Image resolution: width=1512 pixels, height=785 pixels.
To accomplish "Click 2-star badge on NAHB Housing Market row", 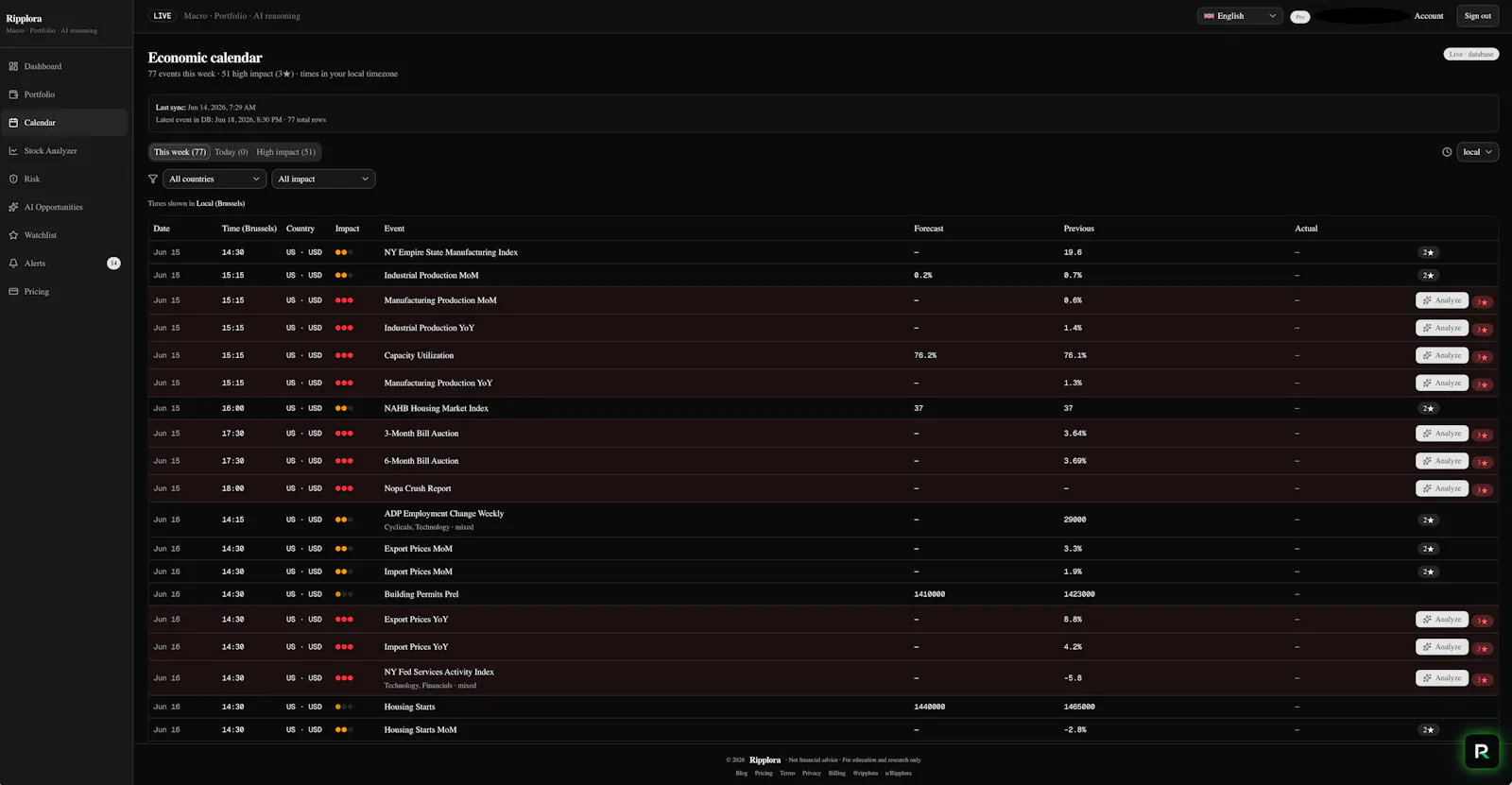I will pos(1429,408).
